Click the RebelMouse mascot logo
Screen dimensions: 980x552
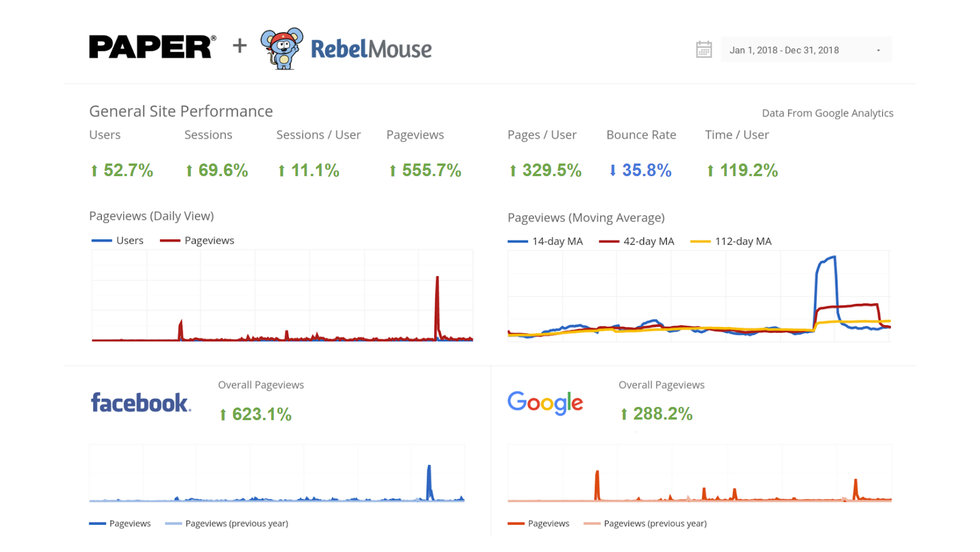coord(281,48)
